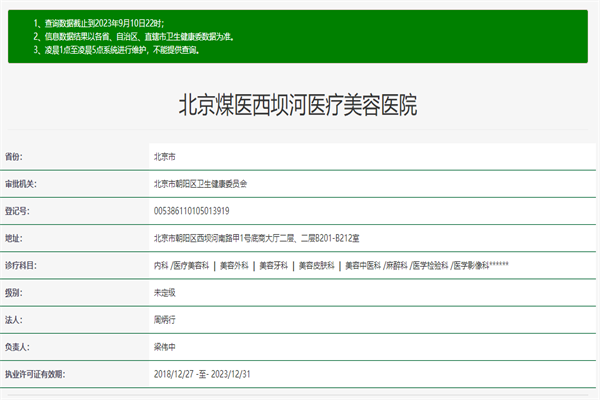Image resolution: width=600 pixels, height=400 pixels.
Task: Click the 诊疗科目 label
Action: point(21,266)
